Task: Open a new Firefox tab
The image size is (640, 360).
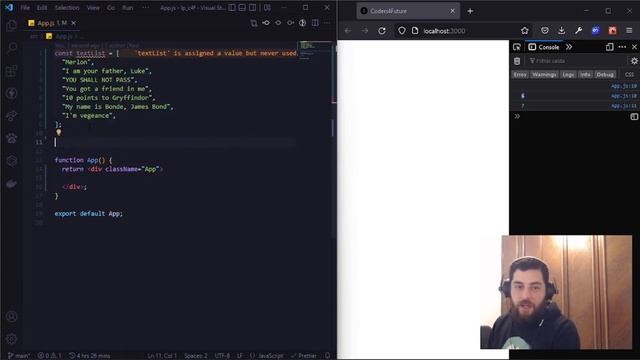Action: click(x=470, y=11)
